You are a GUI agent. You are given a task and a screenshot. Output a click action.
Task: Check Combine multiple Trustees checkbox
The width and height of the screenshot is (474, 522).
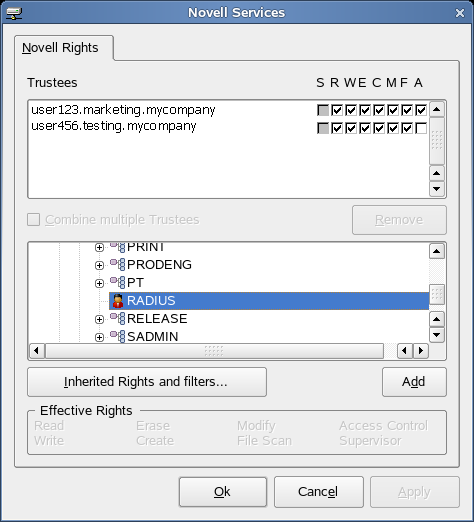33,220
